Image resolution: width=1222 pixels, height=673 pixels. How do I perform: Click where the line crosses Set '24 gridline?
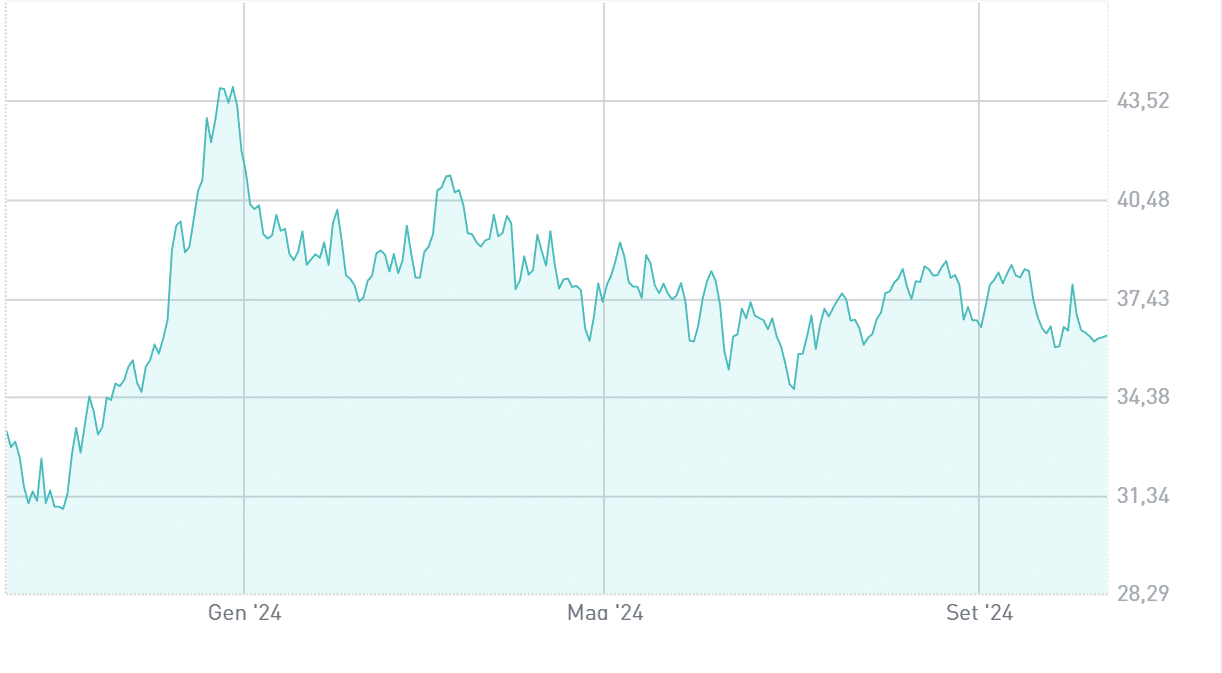(979, 324)
